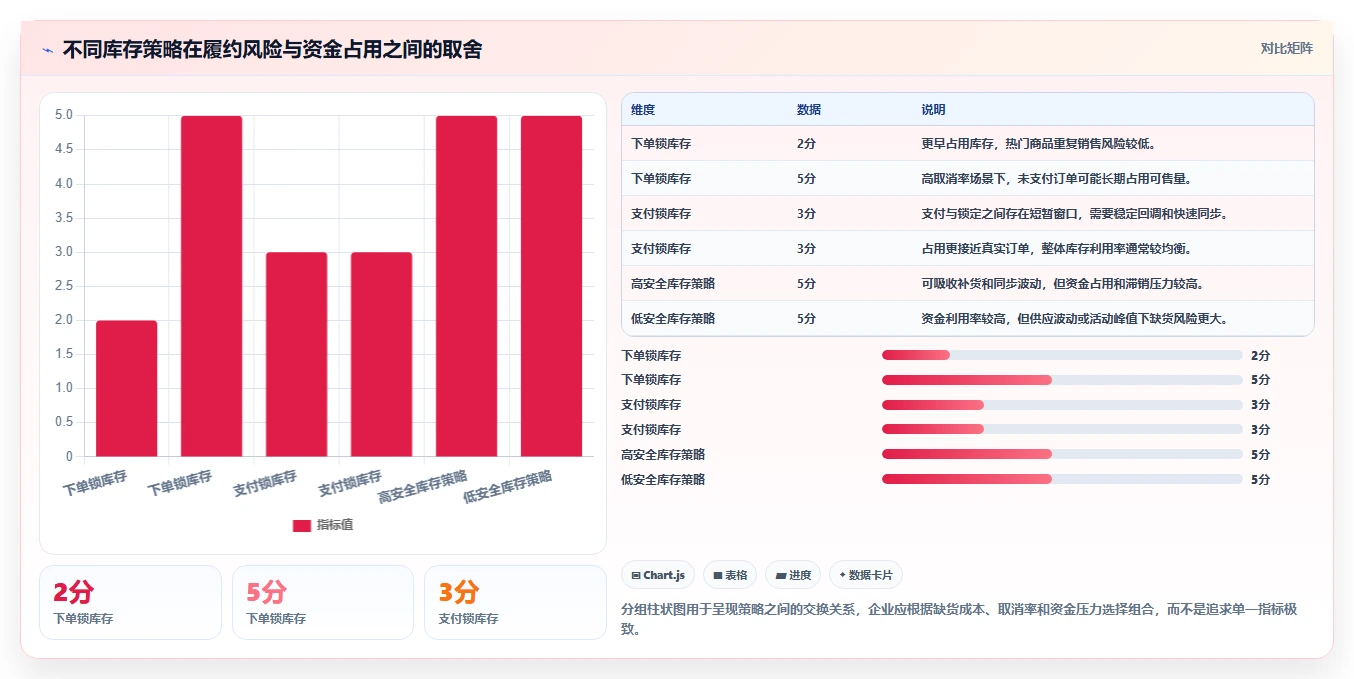Select the 表格 chip label
Image resolution: width=1354 pixels, height=679 pixels.
point(736,575)
